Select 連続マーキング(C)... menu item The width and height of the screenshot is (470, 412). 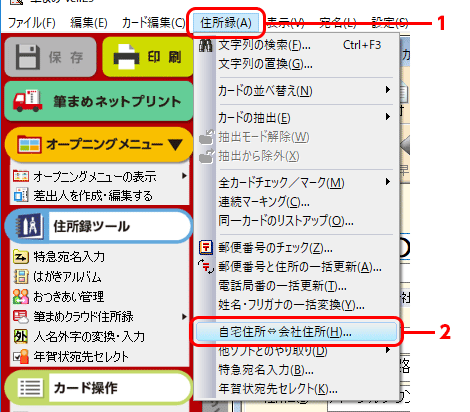pyautogui.click(x=297, y=202)
